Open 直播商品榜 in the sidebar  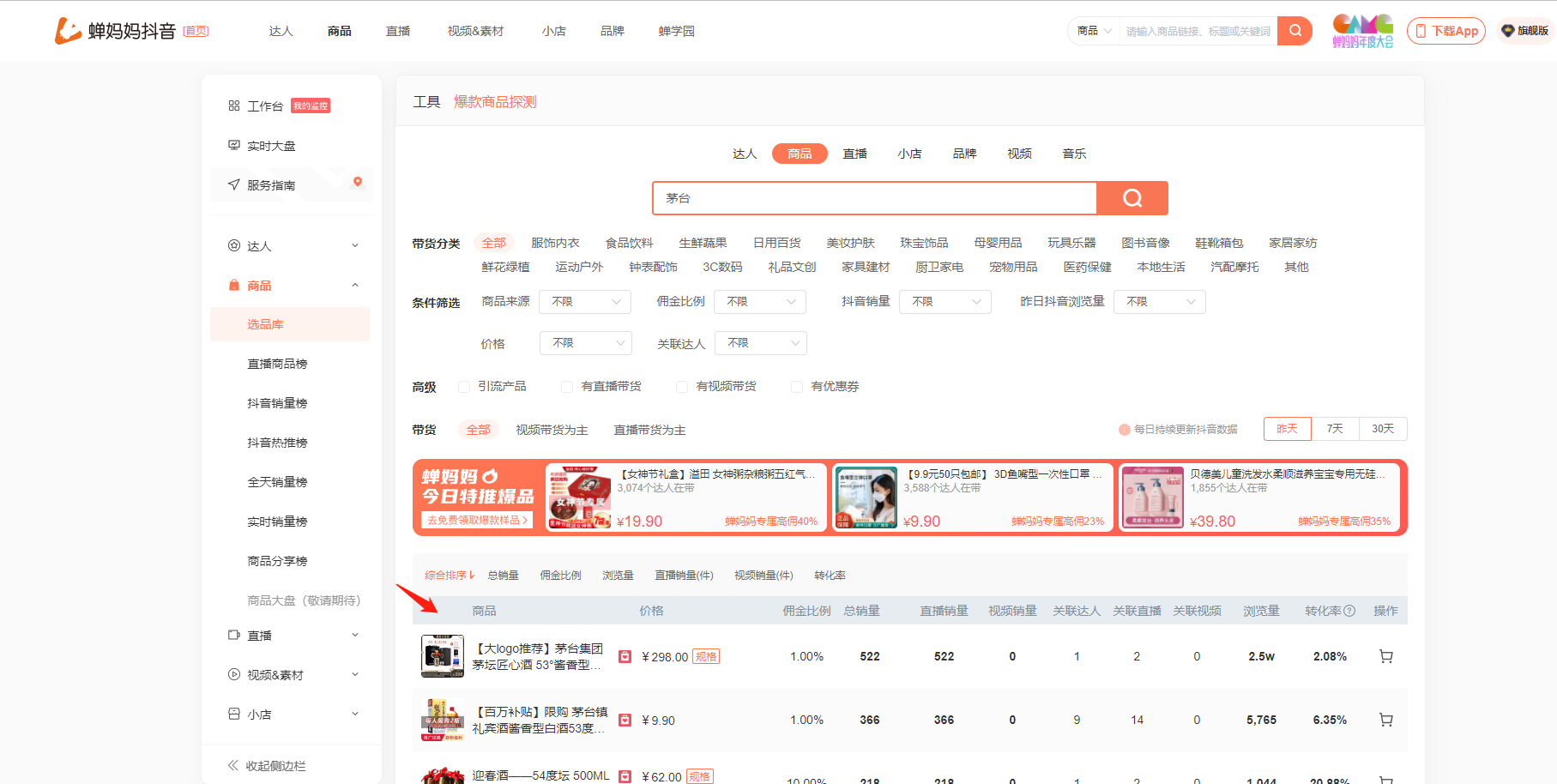pyautogui.click(x=277, y=364)
